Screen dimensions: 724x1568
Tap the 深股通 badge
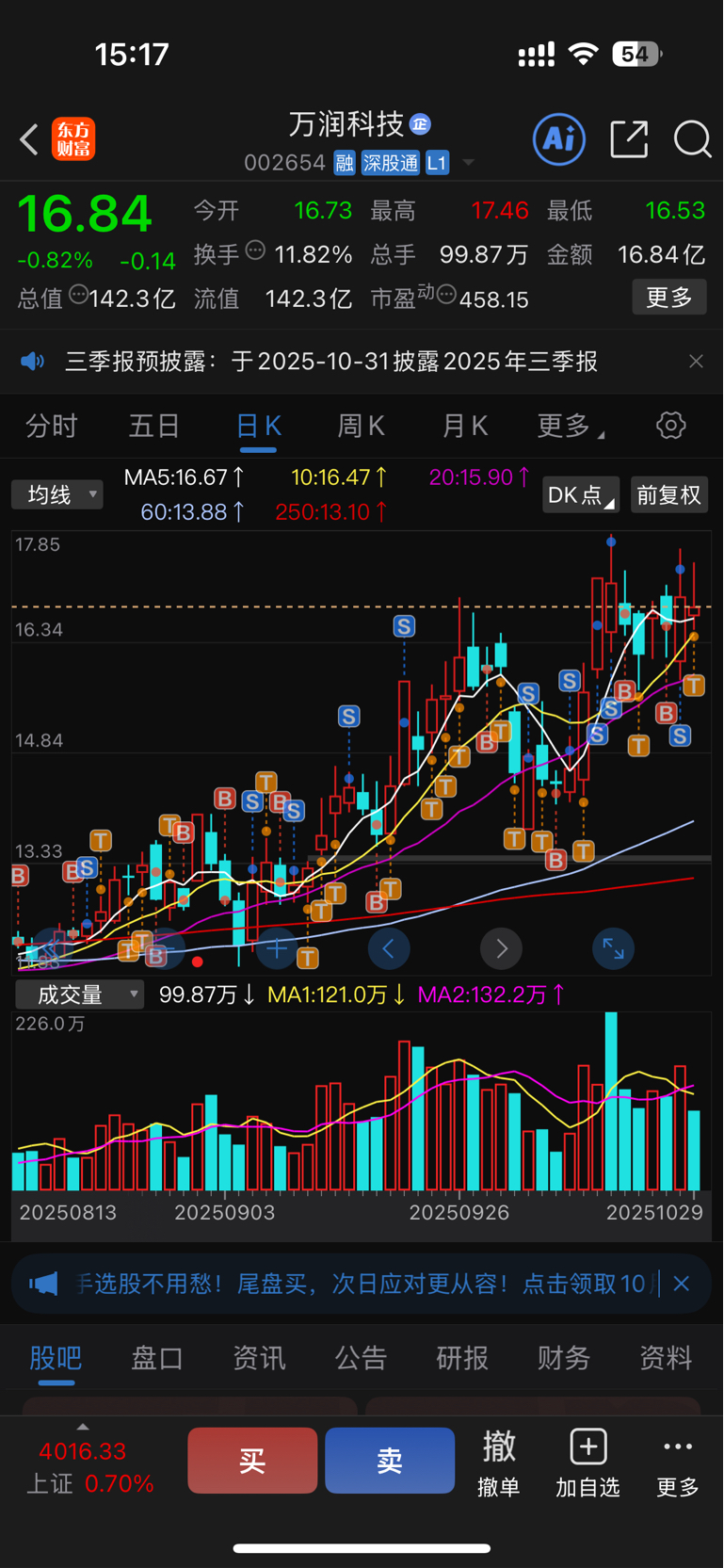391,163
